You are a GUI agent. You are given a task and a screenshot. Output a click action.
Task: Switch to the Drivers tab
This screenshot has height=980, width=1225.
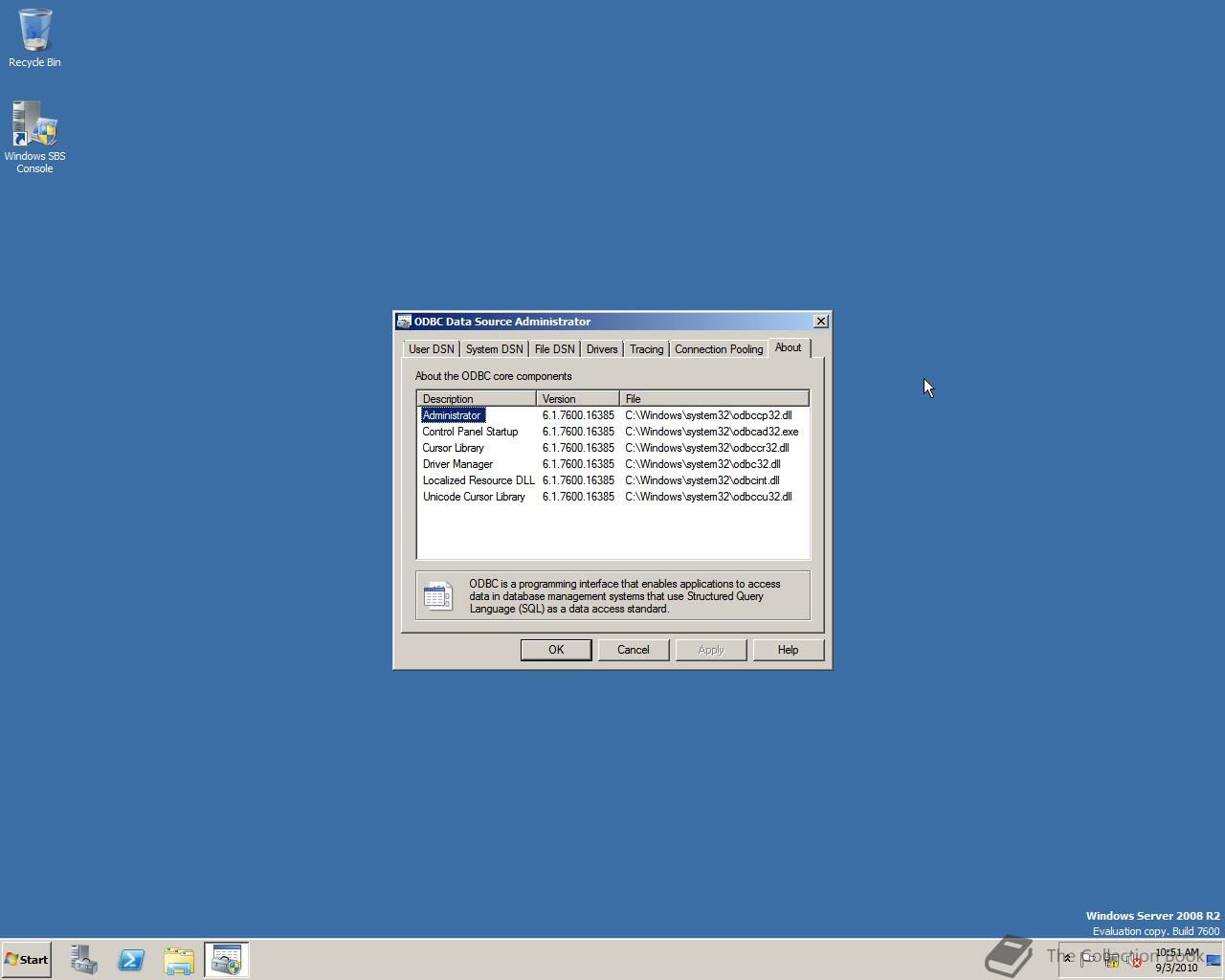pos(602,349)
